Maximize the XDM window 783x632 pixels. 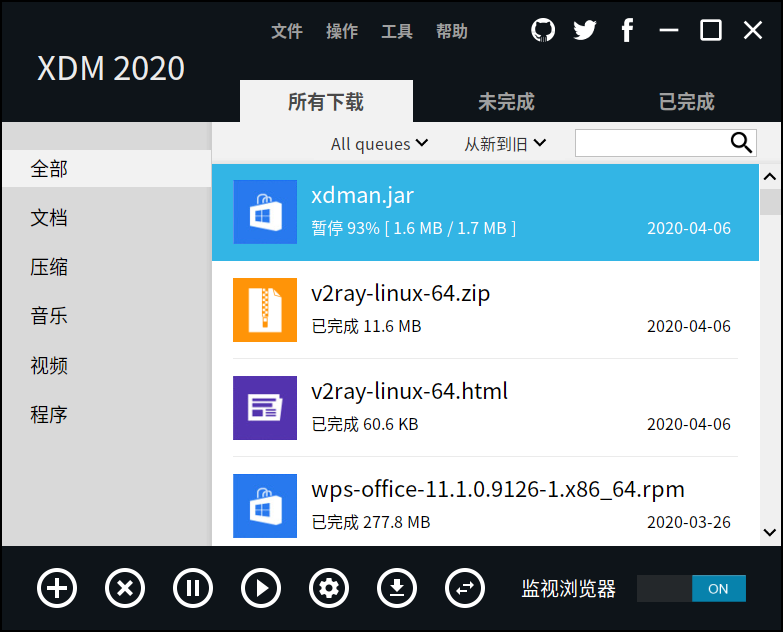[x=711, y=30]
